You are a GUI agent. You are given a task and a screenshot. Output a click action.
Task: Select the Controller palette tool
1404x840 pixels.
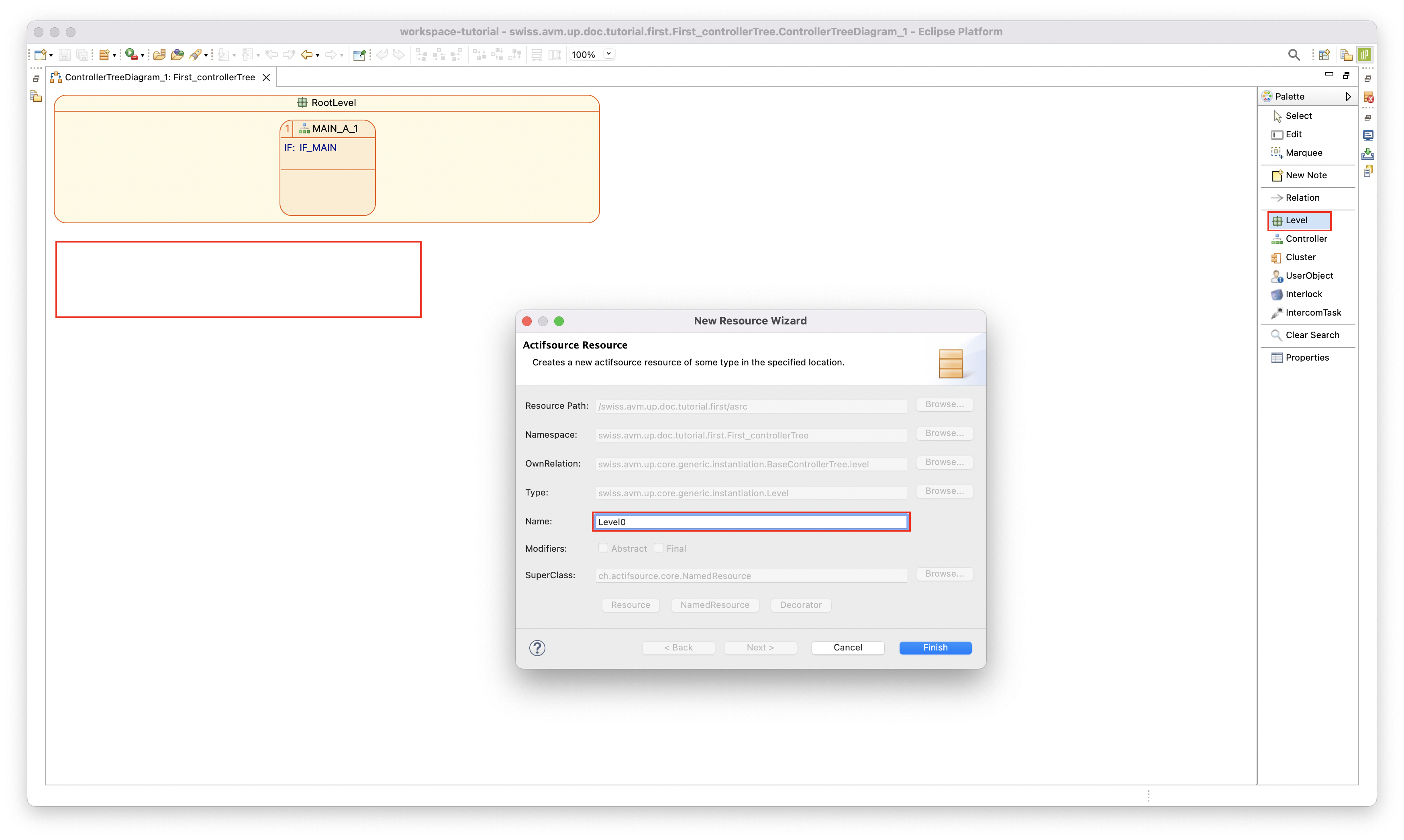tap(1306, 239)
